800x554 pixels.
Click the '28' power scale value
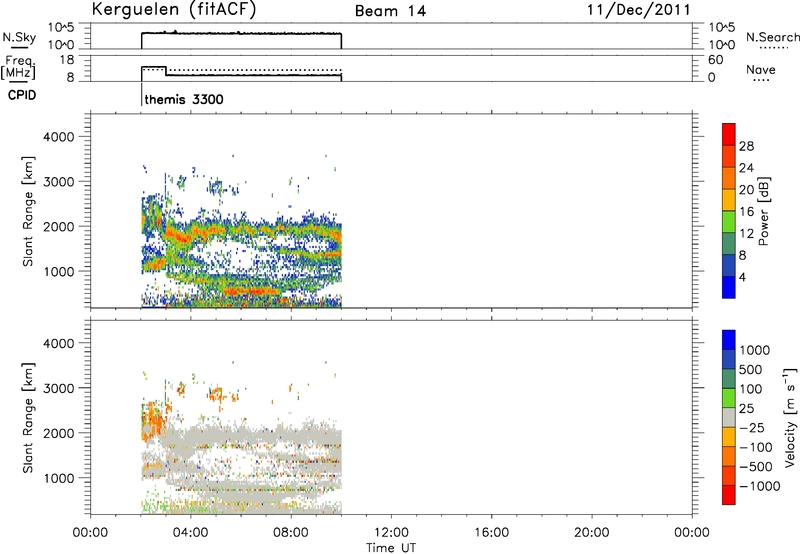[746, 146]
